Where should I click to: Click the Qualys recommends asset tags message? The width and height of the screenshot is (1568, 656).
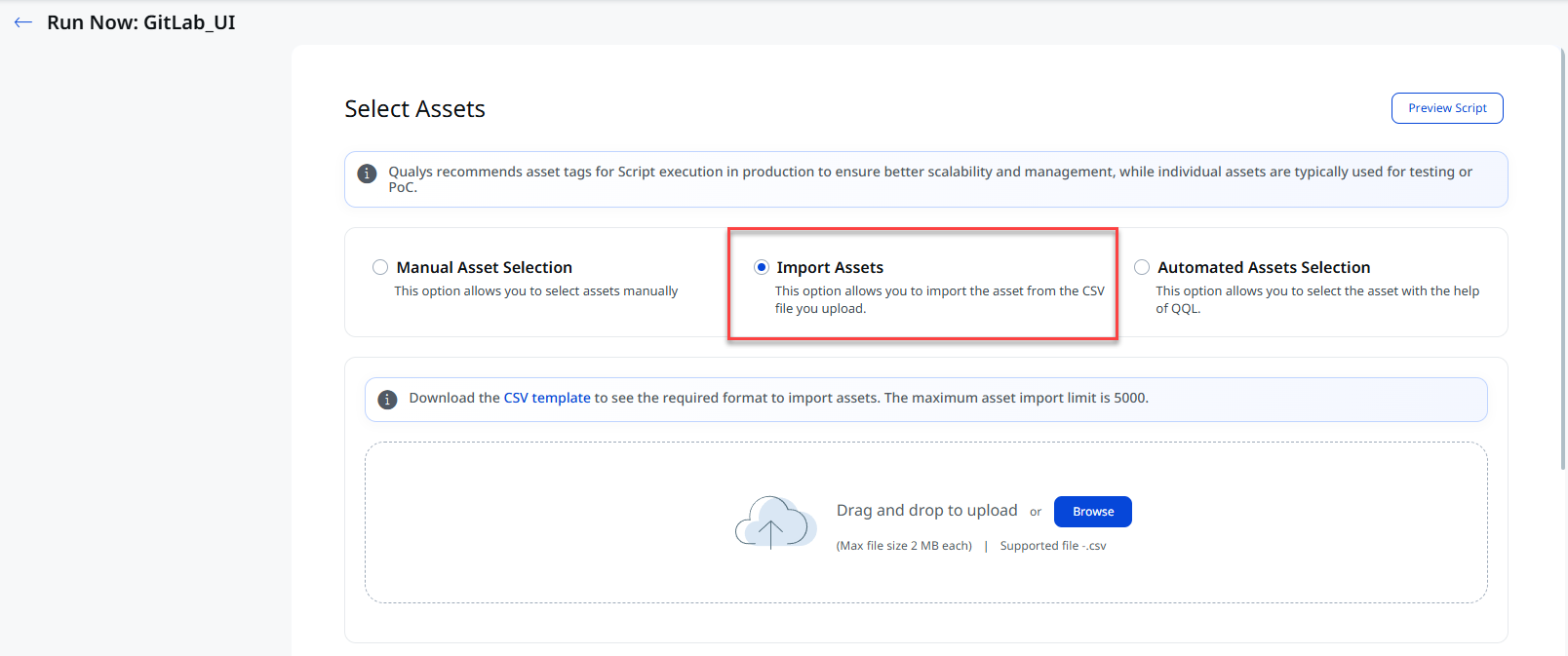pyautogui.click(x=930, y=179)
